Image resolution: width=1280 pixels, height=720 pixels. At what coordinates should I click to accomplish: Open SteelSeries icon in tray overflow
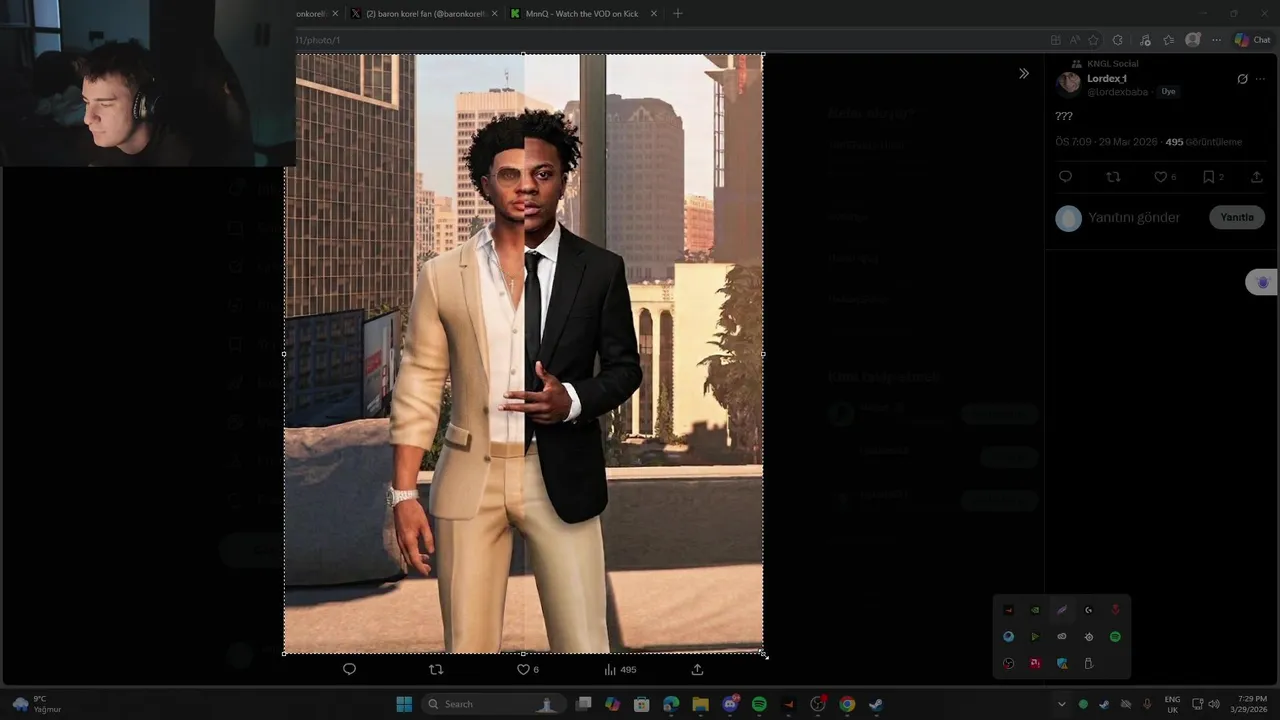click(1089, 636)
